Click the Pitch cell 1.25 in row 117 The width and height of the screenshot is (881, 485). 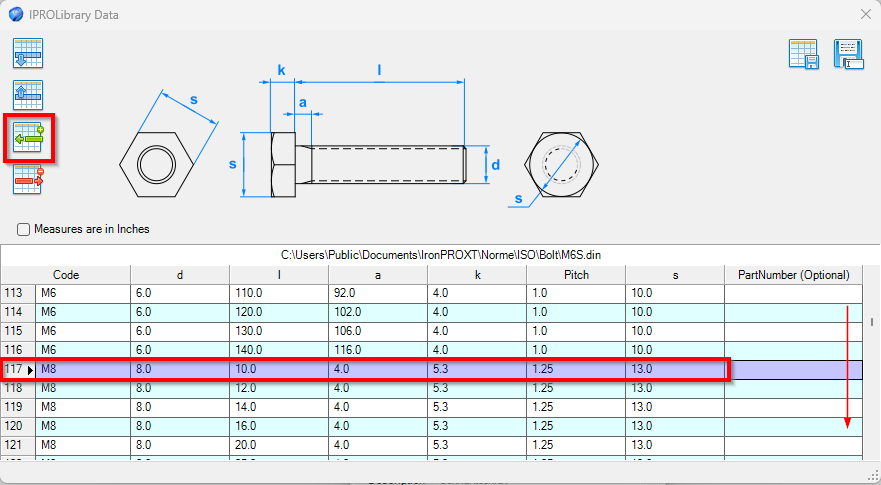575,370
